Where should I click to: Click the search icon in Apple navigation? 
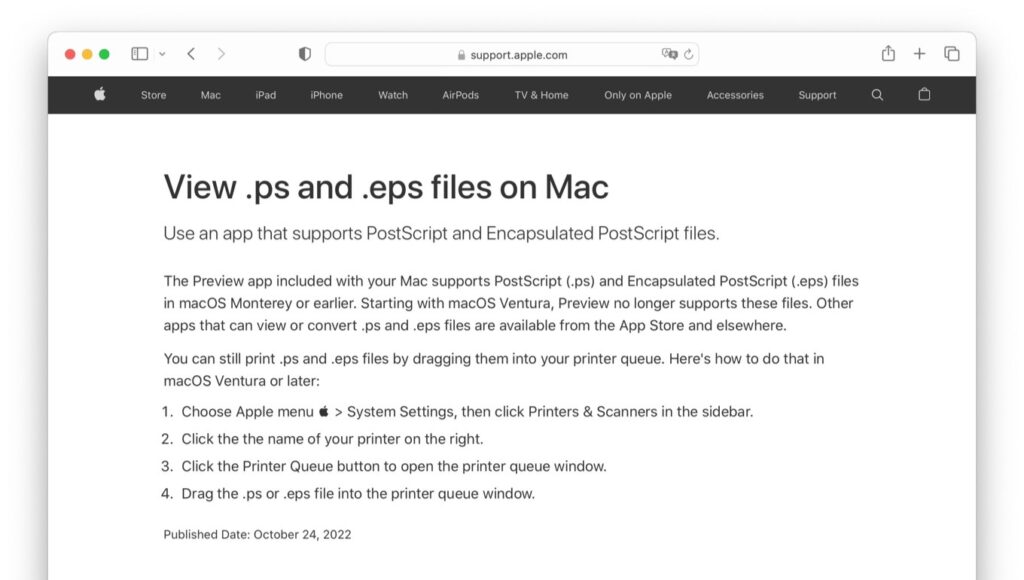877,95
